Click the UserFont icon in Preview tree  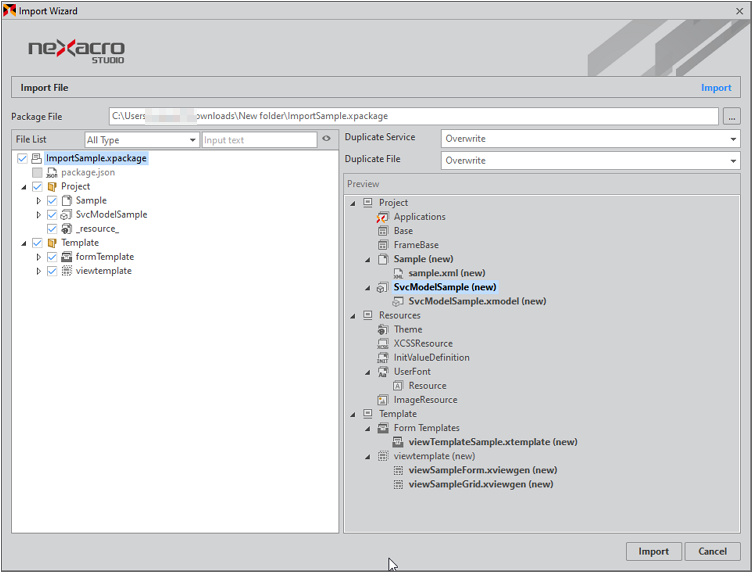[383, 372]
